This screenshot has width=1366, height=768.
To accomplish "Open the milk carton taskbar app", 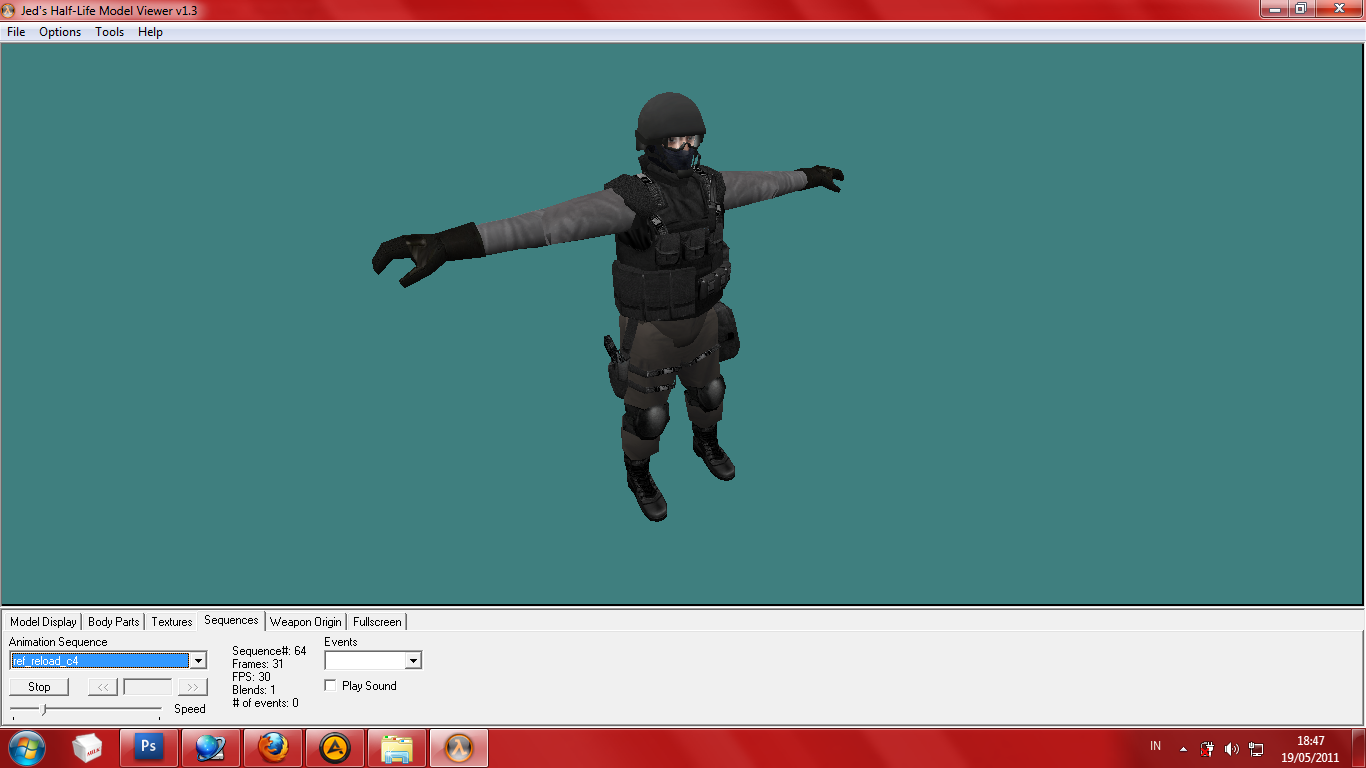I will 88,747.
